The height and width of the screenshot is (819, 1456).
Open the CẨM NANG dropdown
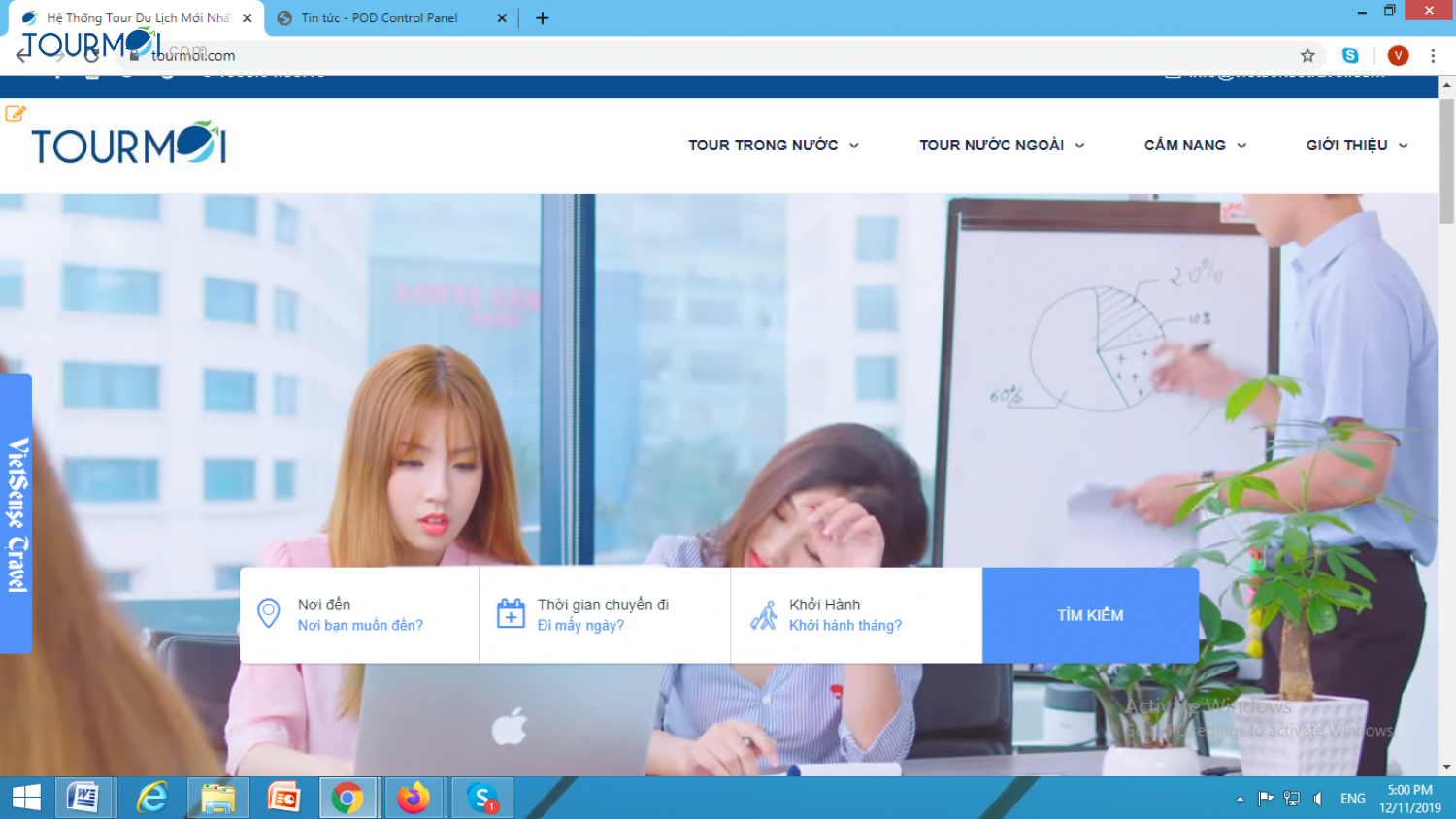coord(1194,146)
